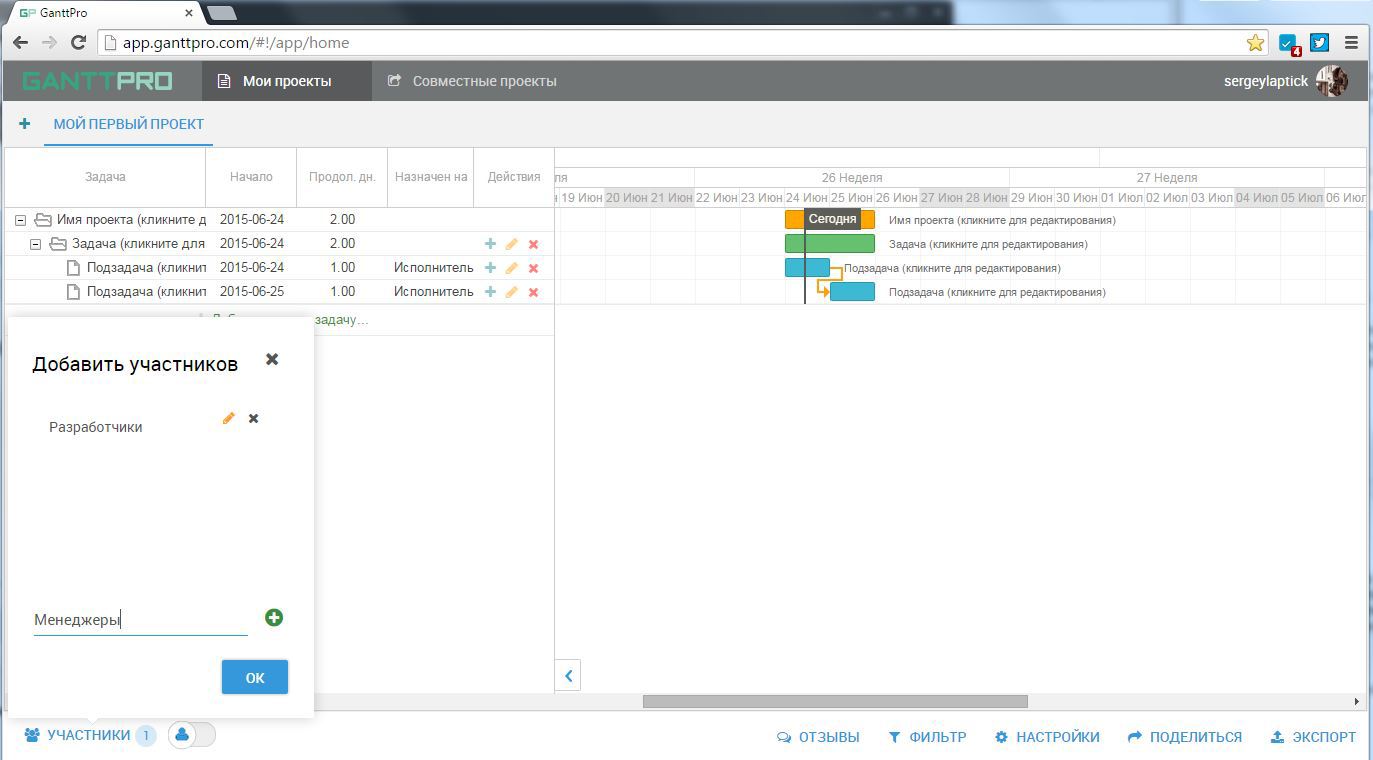Click the green Задача bar in Gantt chart
The image size is (1373, 760).
(x=830, y=244)
